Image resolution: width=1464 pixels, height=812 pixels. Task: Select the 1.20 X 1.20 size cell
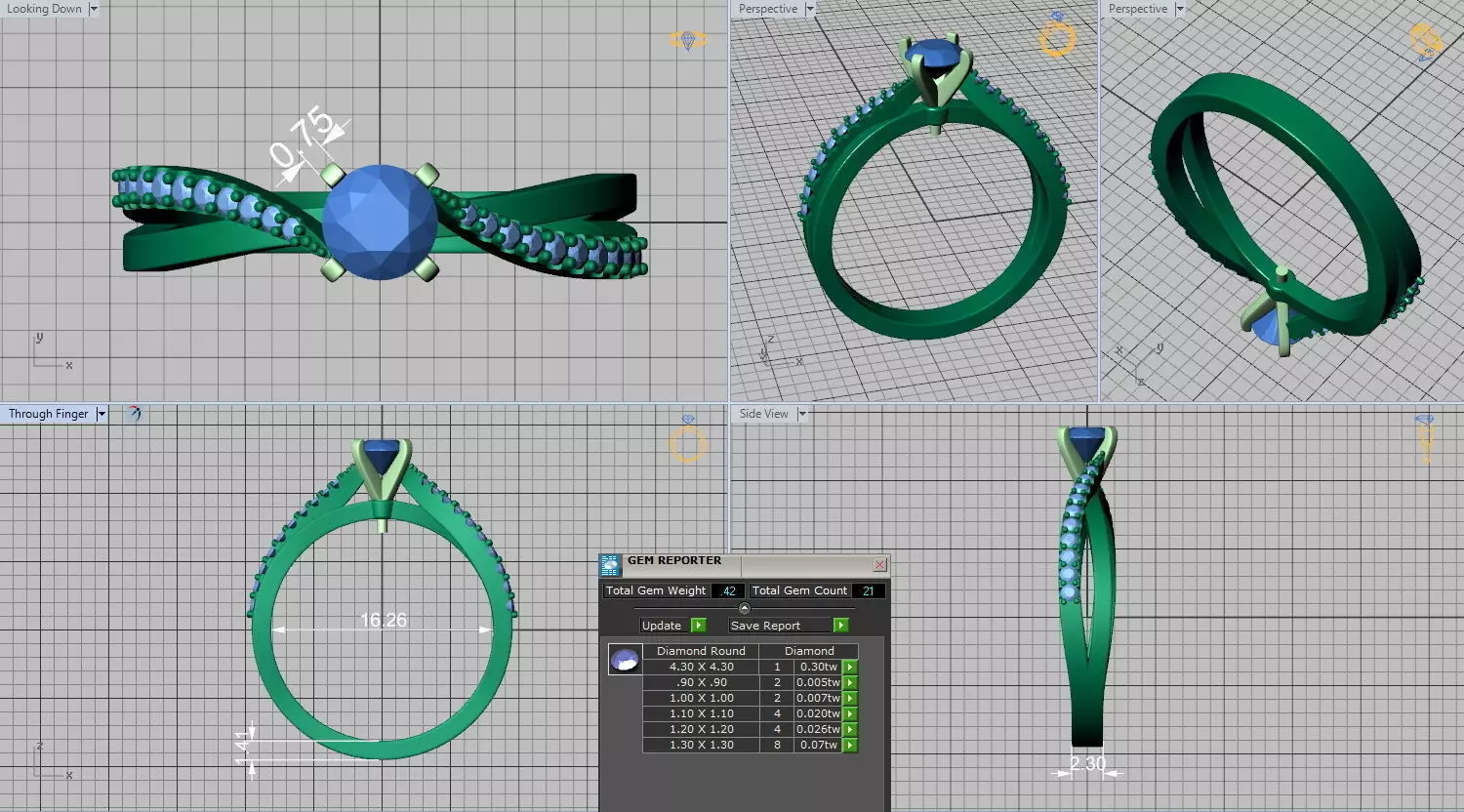(701, 729)
